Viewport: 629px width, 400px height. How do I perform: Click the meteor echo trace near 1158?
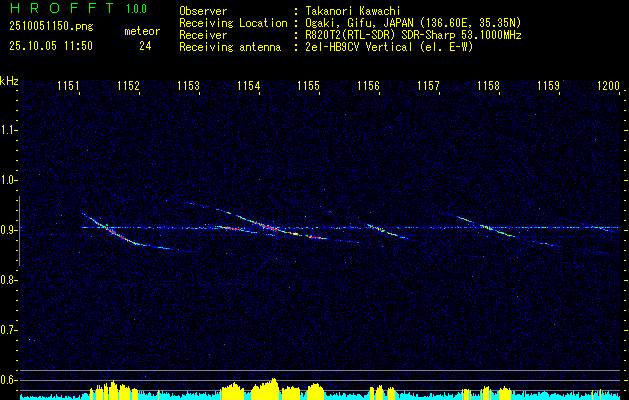pos(487,227)
